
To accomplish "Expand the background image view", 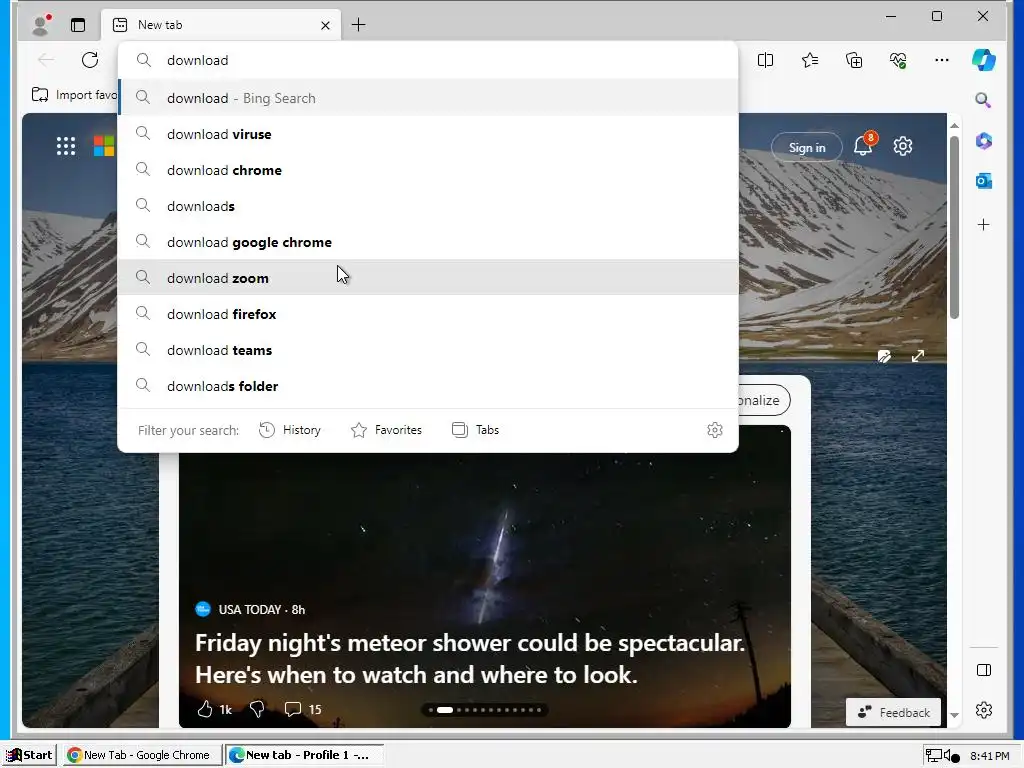I will (x=918, y=356).
